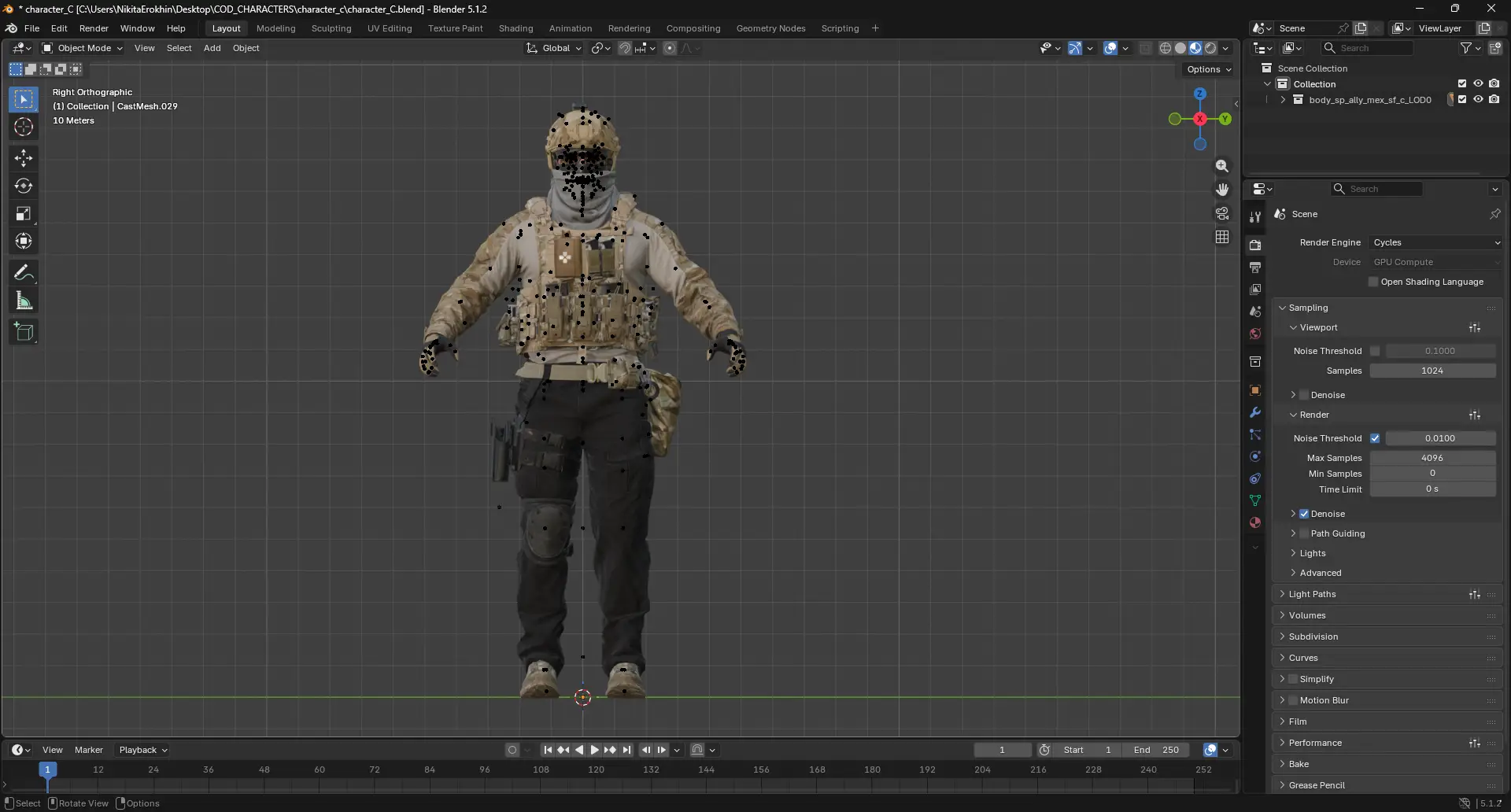1511x812 pixels.
Task: Click the End frame 250 field
Action: [x=1156, y=750]
